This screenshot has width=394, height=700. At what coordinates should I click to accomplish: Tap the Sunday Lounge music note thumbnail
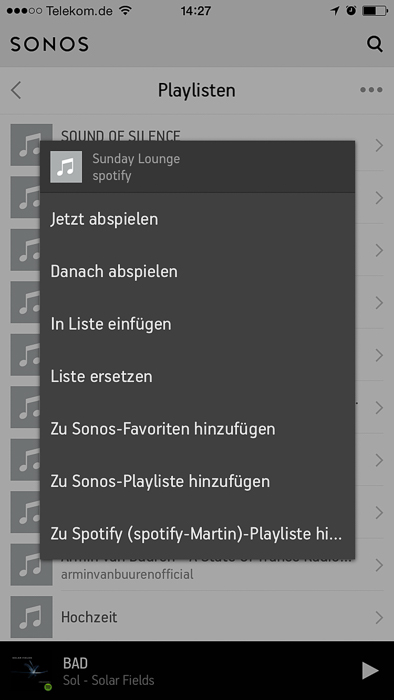pos(66,167)
